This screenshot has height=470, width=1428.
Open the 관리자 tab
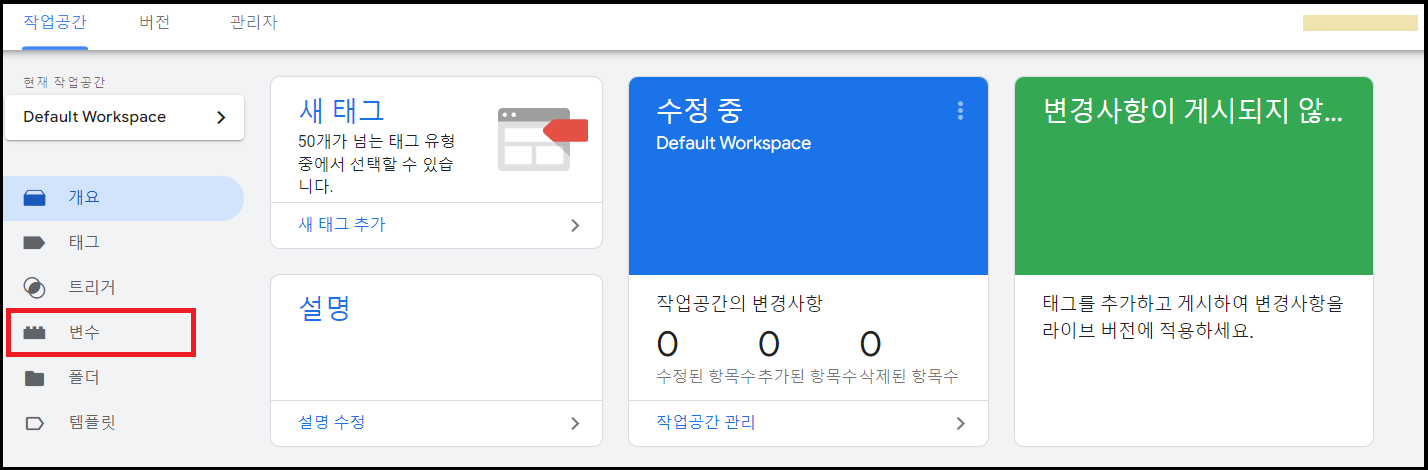click(x=254, y=22)
